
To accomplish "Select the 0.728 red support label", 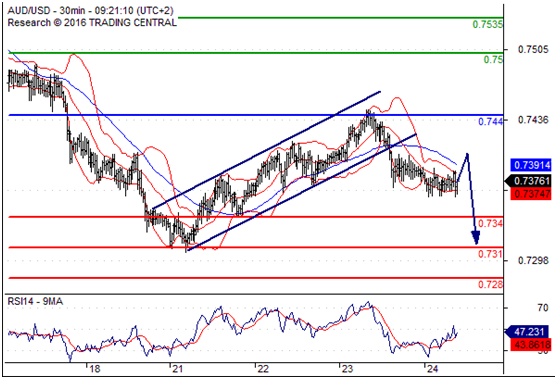I will [x=490, y=284].
